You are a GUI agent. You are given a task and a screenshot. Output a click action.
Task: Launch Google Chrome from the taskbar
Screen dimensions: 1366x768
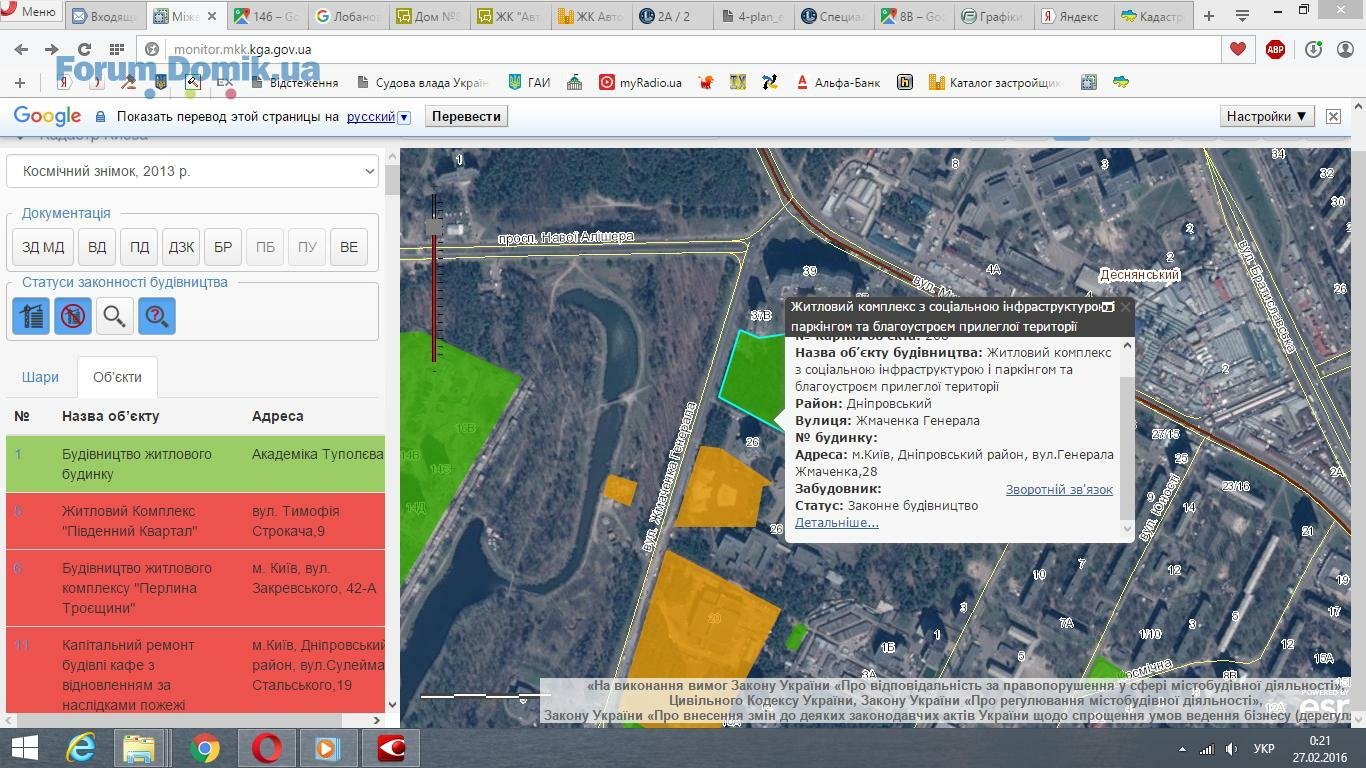204,748
